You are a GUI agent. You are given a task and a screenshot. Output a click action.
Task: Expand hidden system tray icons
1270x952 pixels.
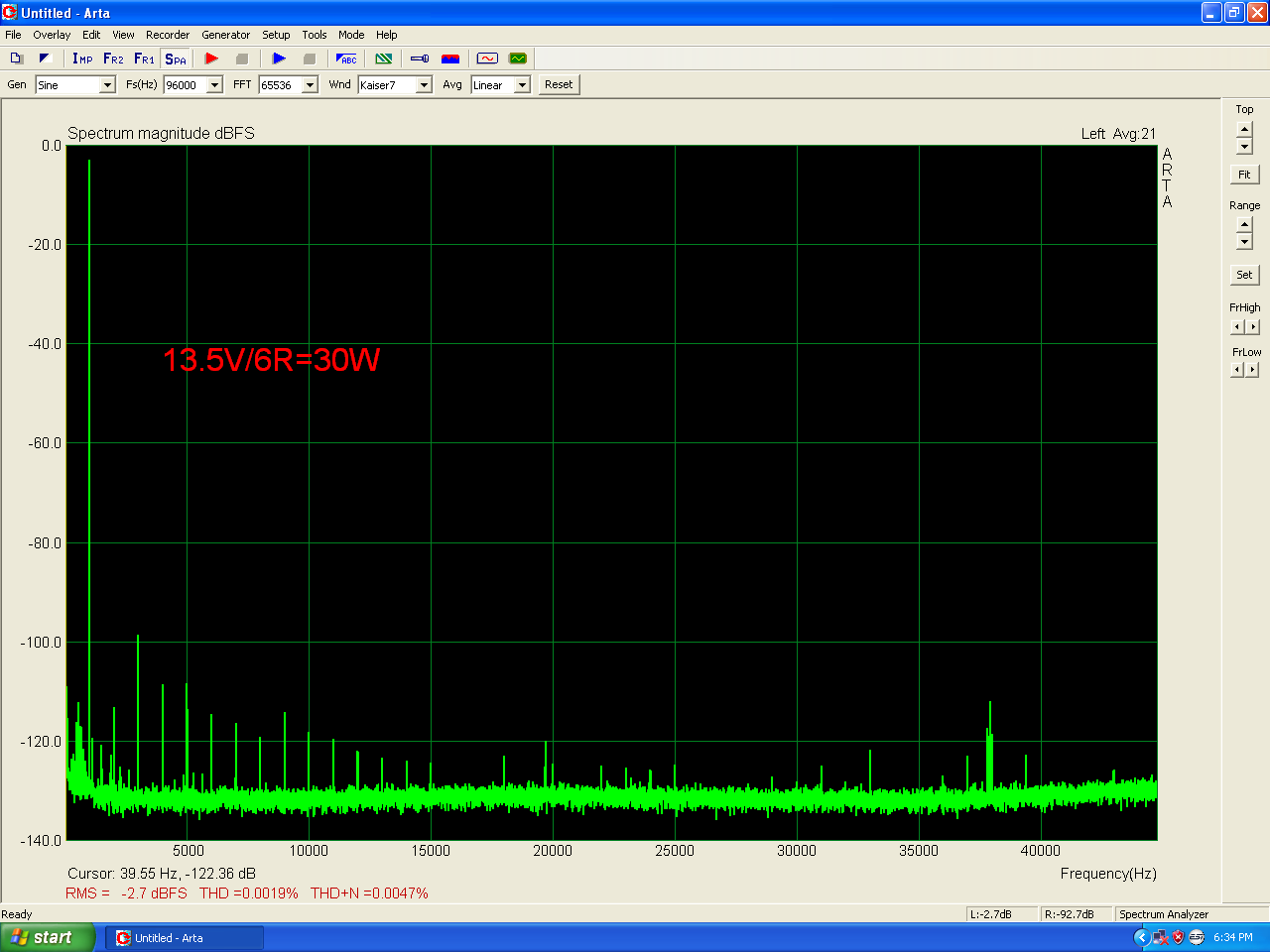(1141, 937)
